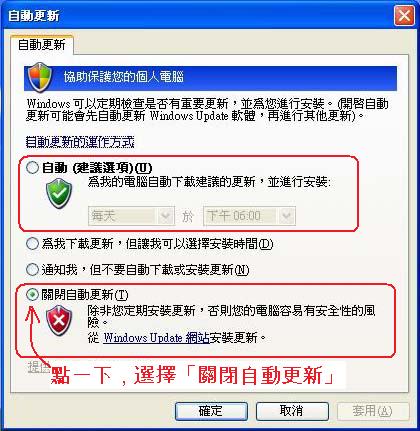
Task: Click the 套用(A) button
Action: tap(373, 411)
